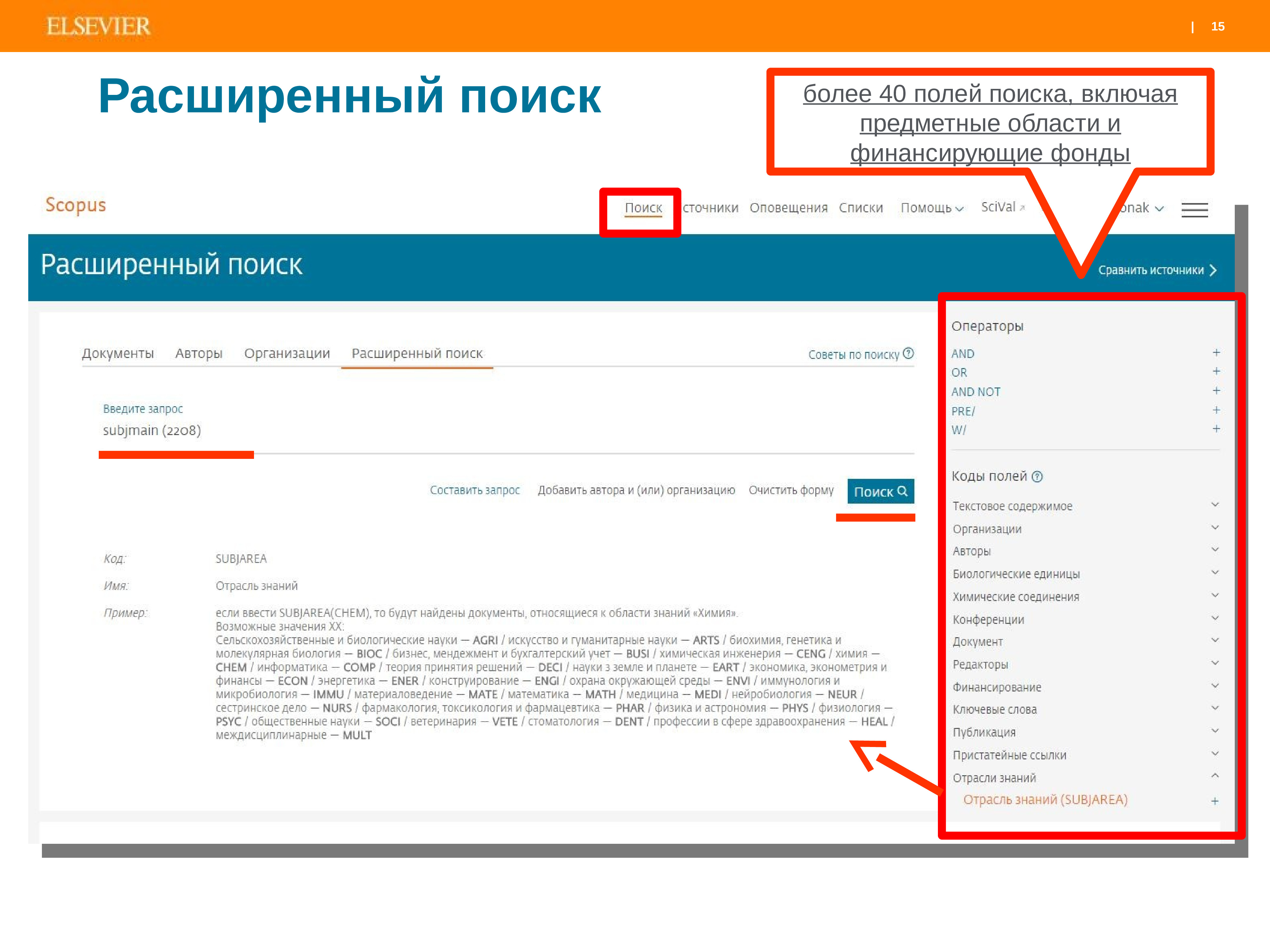The image size is (1270, 952).
Task: Switch to the Авторы tab
Action: click(199, 354)
